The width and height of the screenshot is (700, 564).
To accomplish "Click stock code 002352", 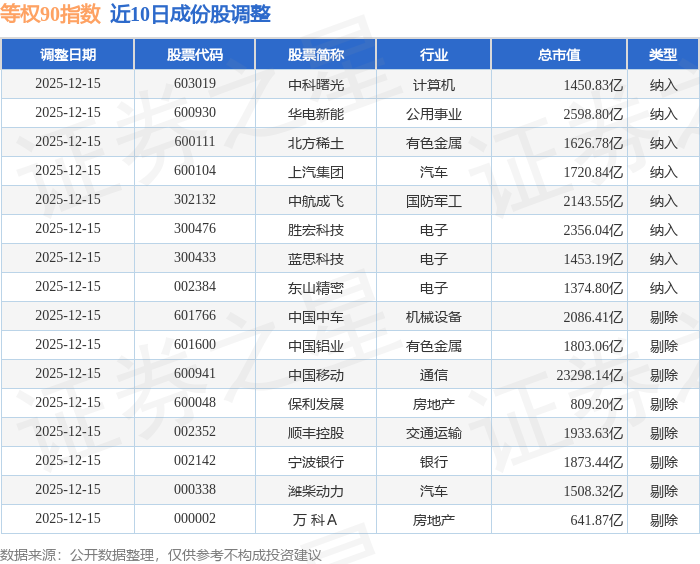I will pos(195,432).
